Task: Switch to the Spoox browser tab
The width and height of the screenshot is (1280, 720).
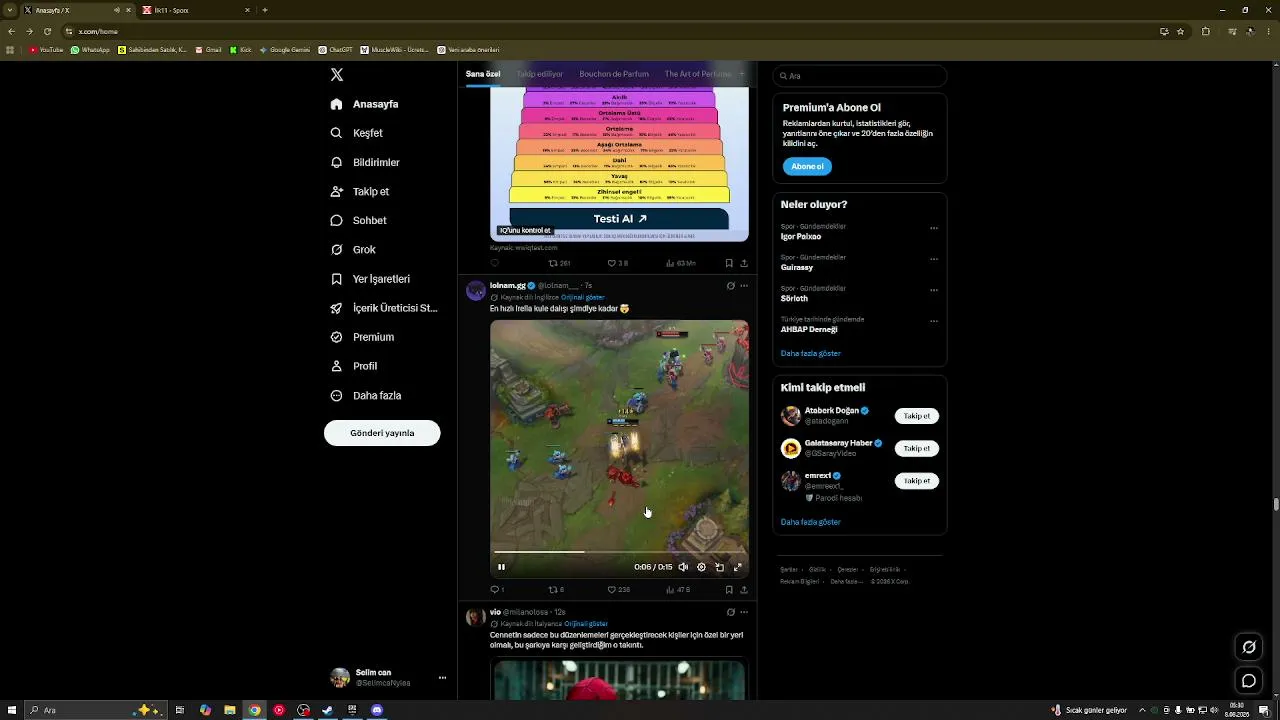Action: [196, 10]
